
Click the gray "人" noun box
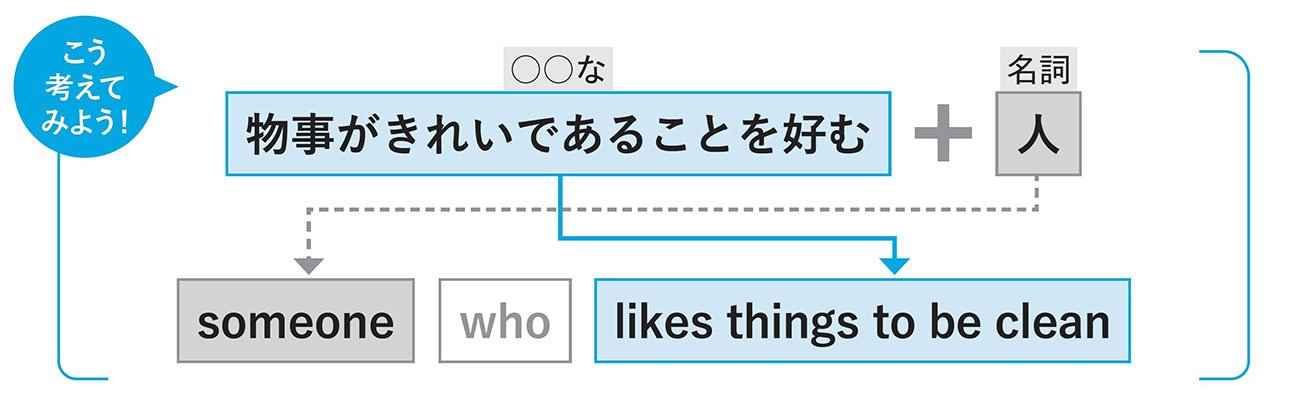[x=1038, y=137]
